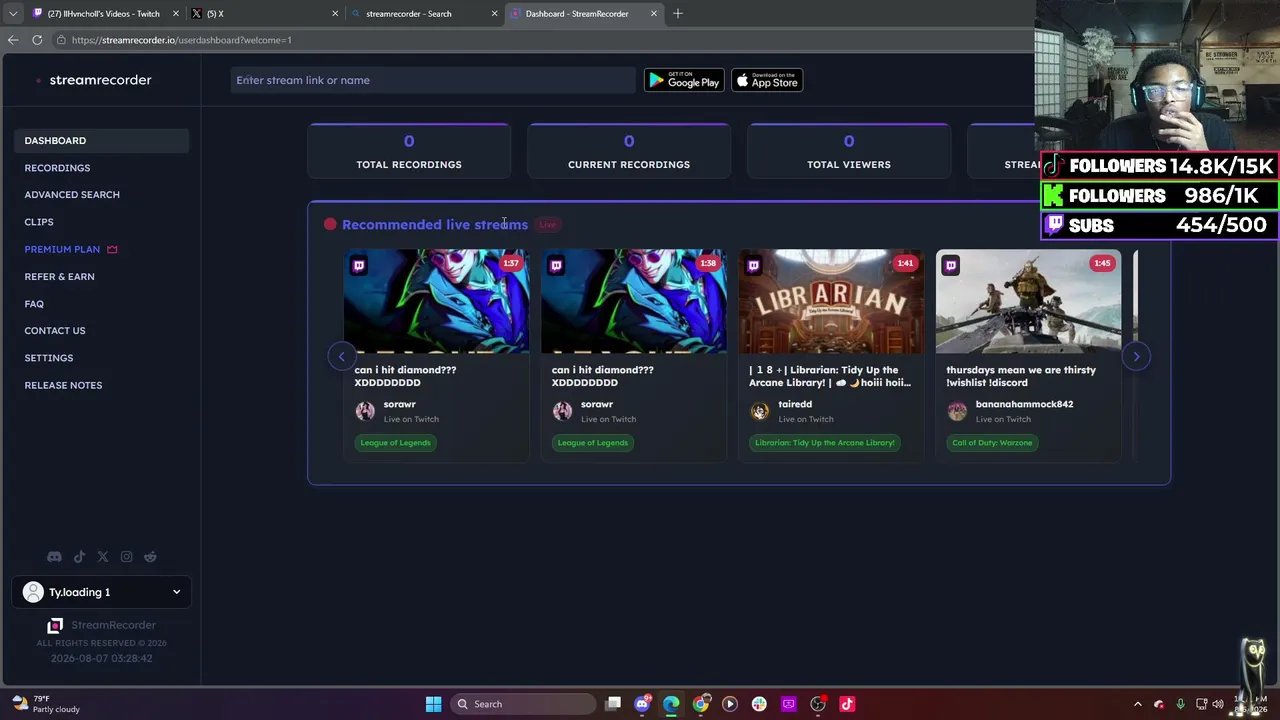Image resolution: width=1280 pixels, height=720 pixels.
Task: Open the 1:58 League stream thumbnail
Action: click(634, 301)
